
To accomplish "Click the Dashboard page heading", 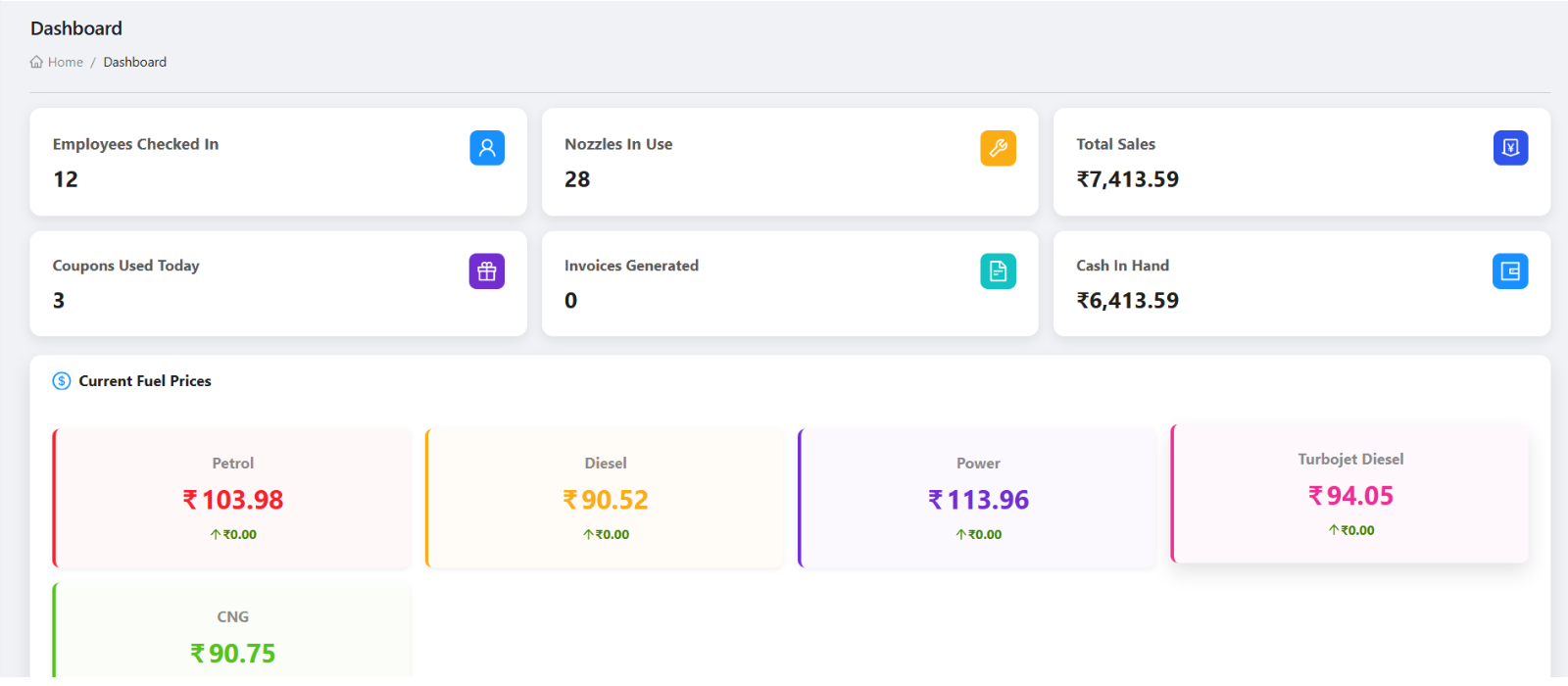I will 76,28.
